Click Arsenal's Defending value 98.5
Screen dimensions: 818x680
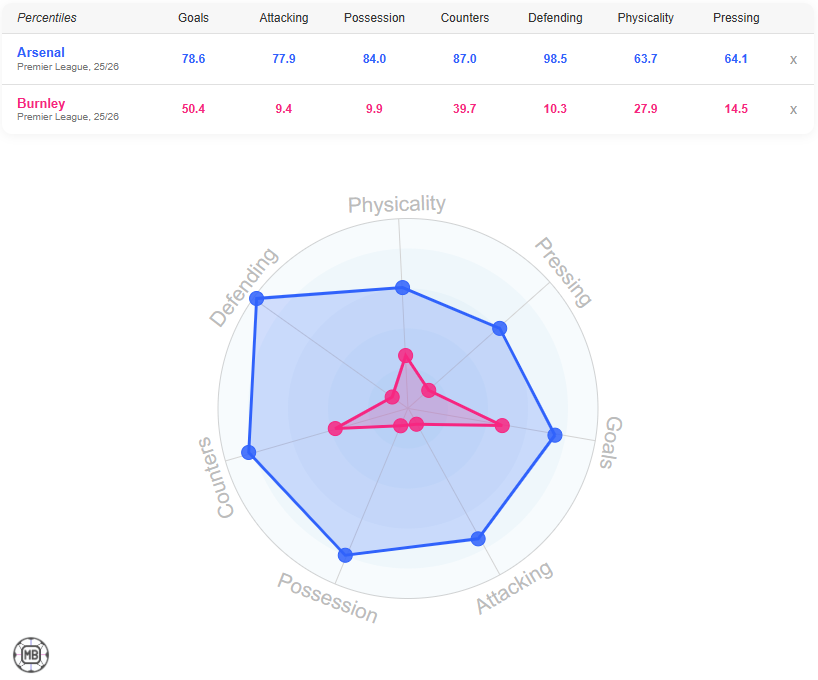pyautogui.click(x=555, y=59)
